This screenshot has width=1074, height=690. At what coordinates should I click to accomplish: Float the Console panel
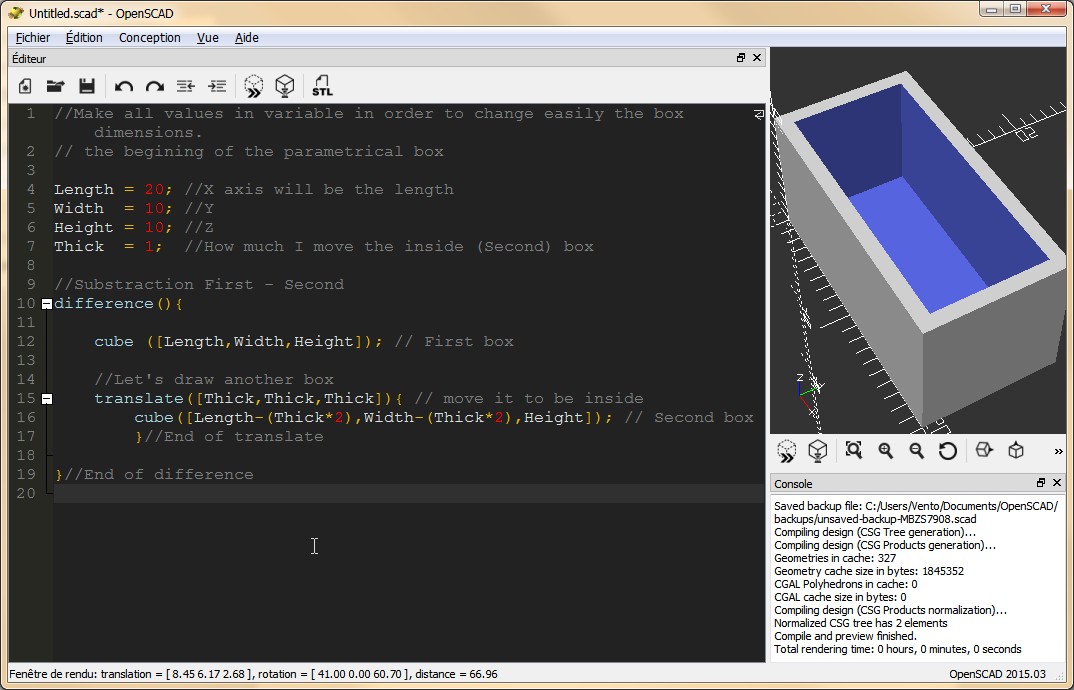1040,483
